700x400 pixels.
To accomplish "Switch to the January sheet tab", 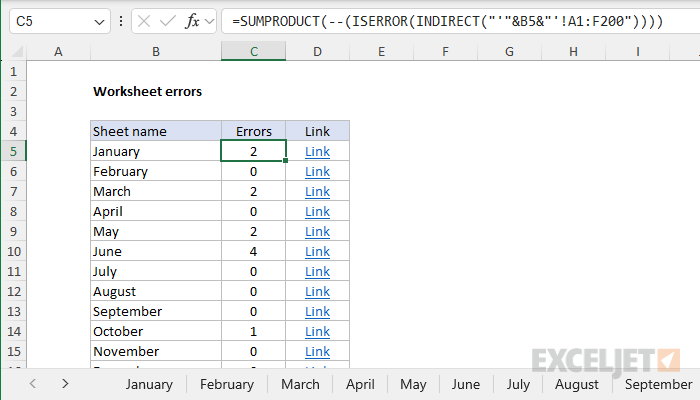I will [x=149, y=384].
